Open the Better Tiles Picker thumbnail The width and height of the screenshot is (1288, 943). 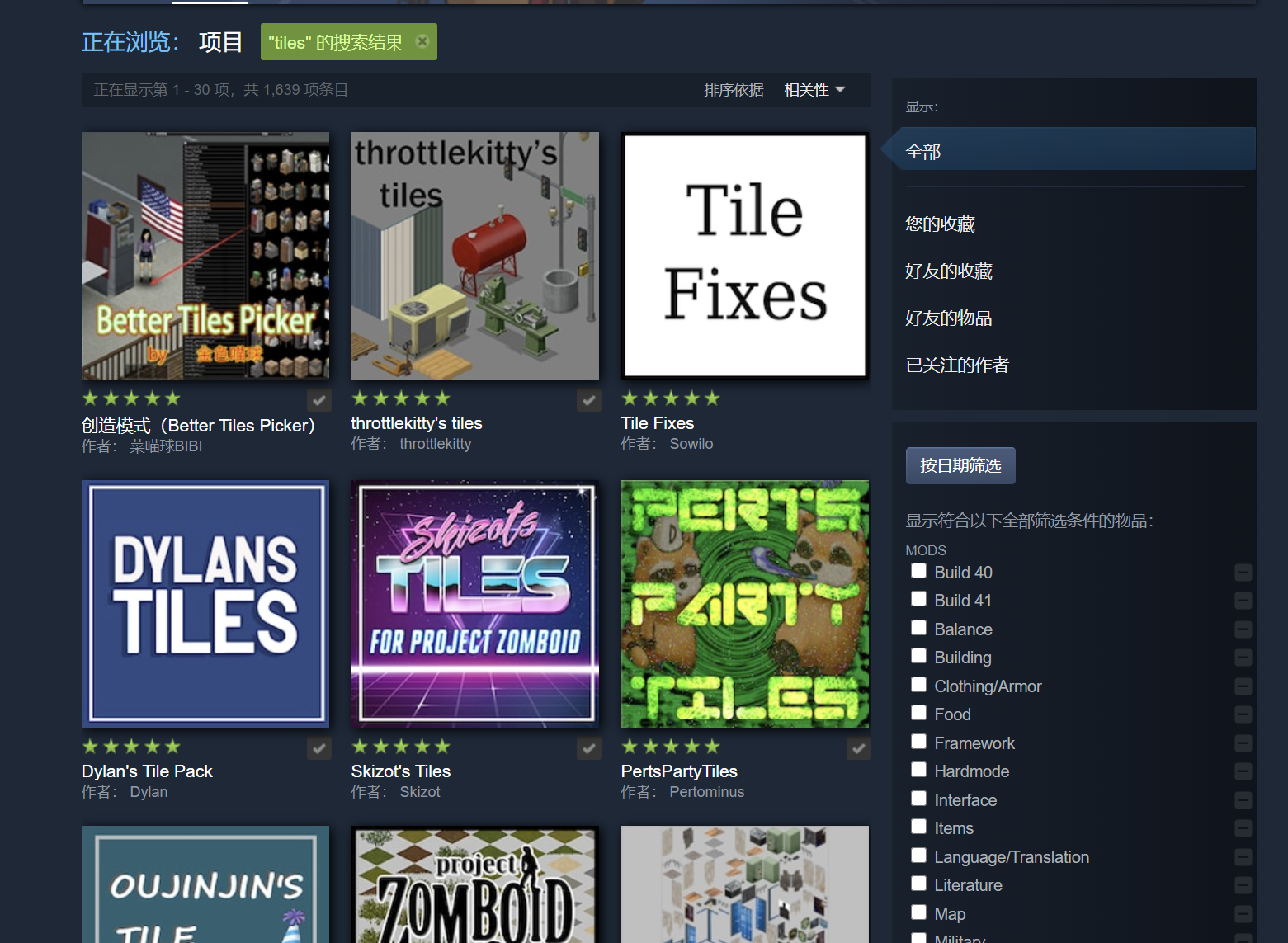205,256
